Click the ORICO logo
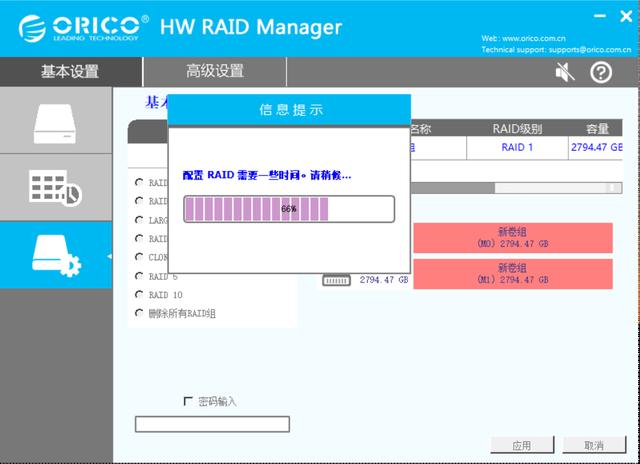The image size is (640, 464). 83,28
